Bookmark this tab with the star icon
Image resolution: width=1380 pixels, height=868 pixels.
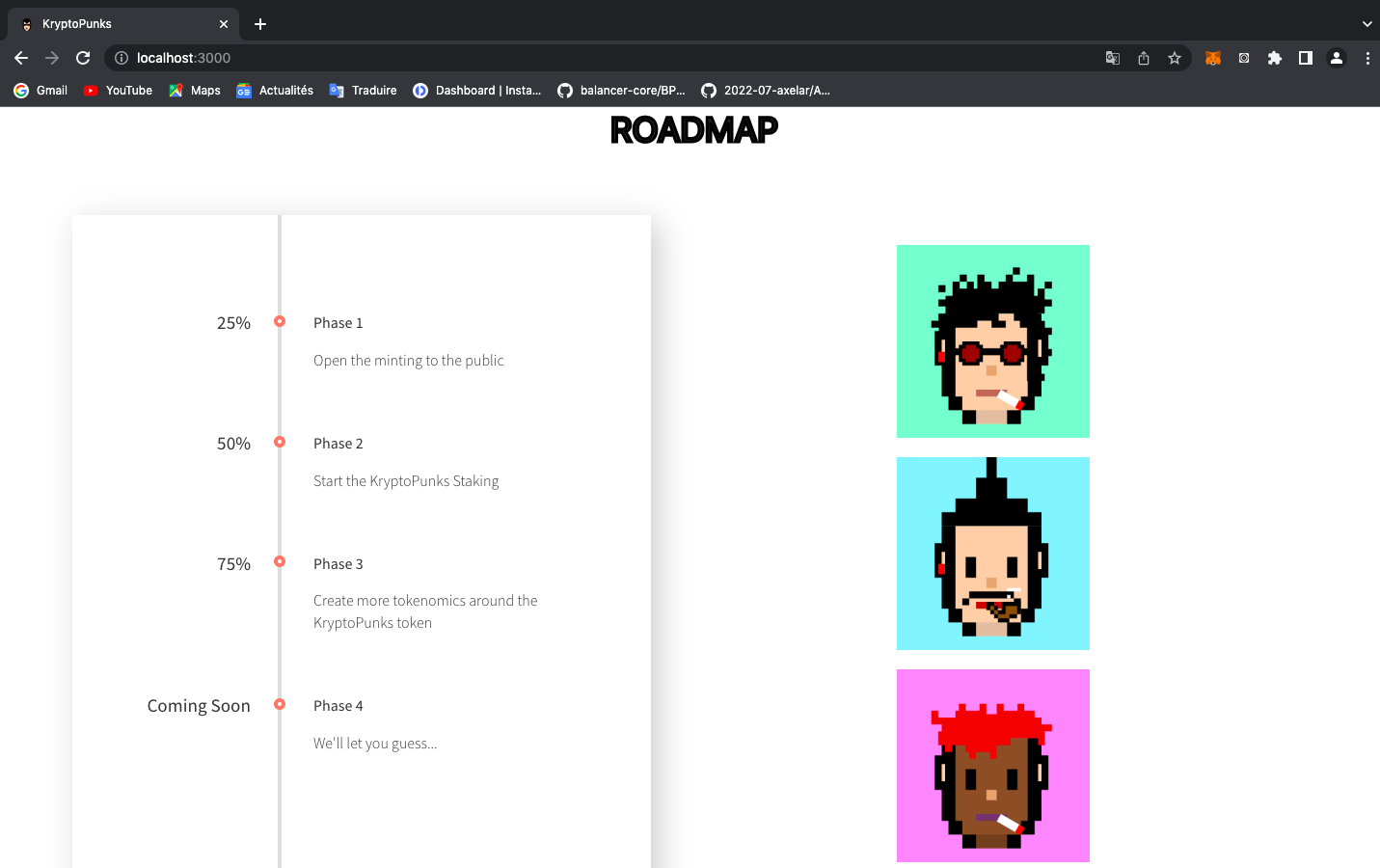click(1175, 58)
